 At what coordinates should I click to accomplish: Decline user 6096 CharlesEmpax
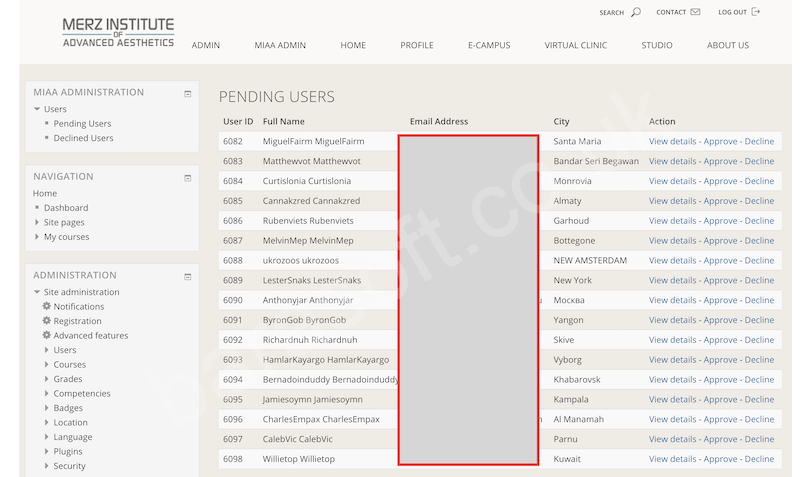pos(759,419)
